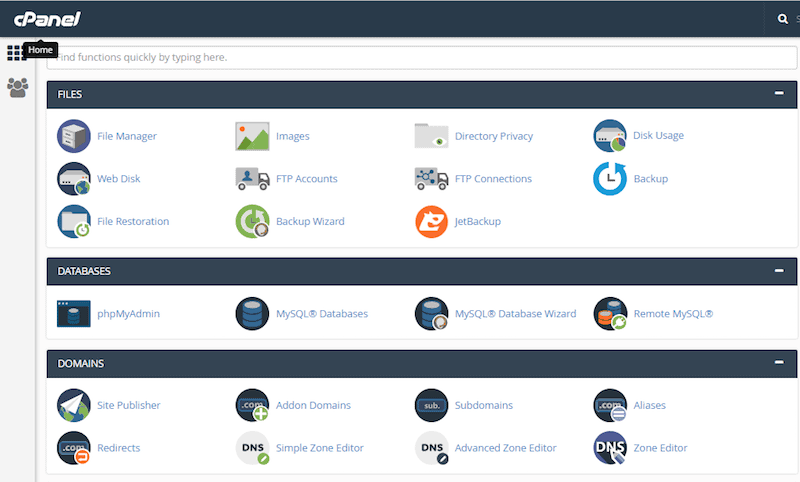Screen dimensions: 800x482
Task: Go to FTP Accounts link
Action: pos(307,179)
